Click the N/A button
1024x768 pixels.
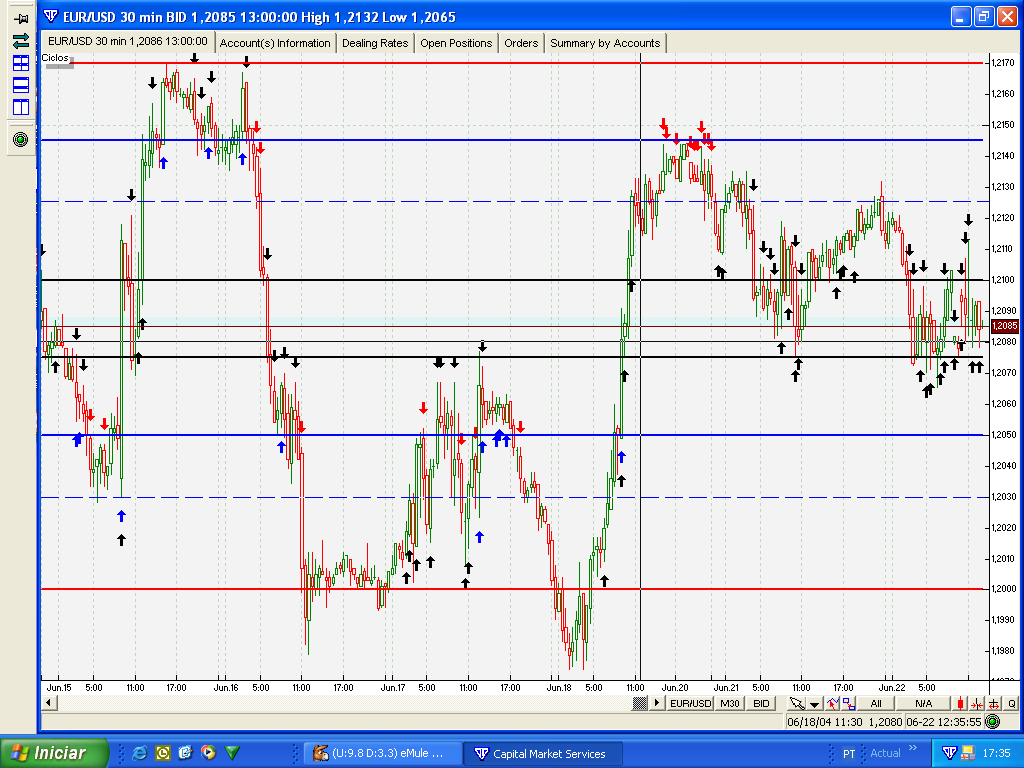(923, 703)
